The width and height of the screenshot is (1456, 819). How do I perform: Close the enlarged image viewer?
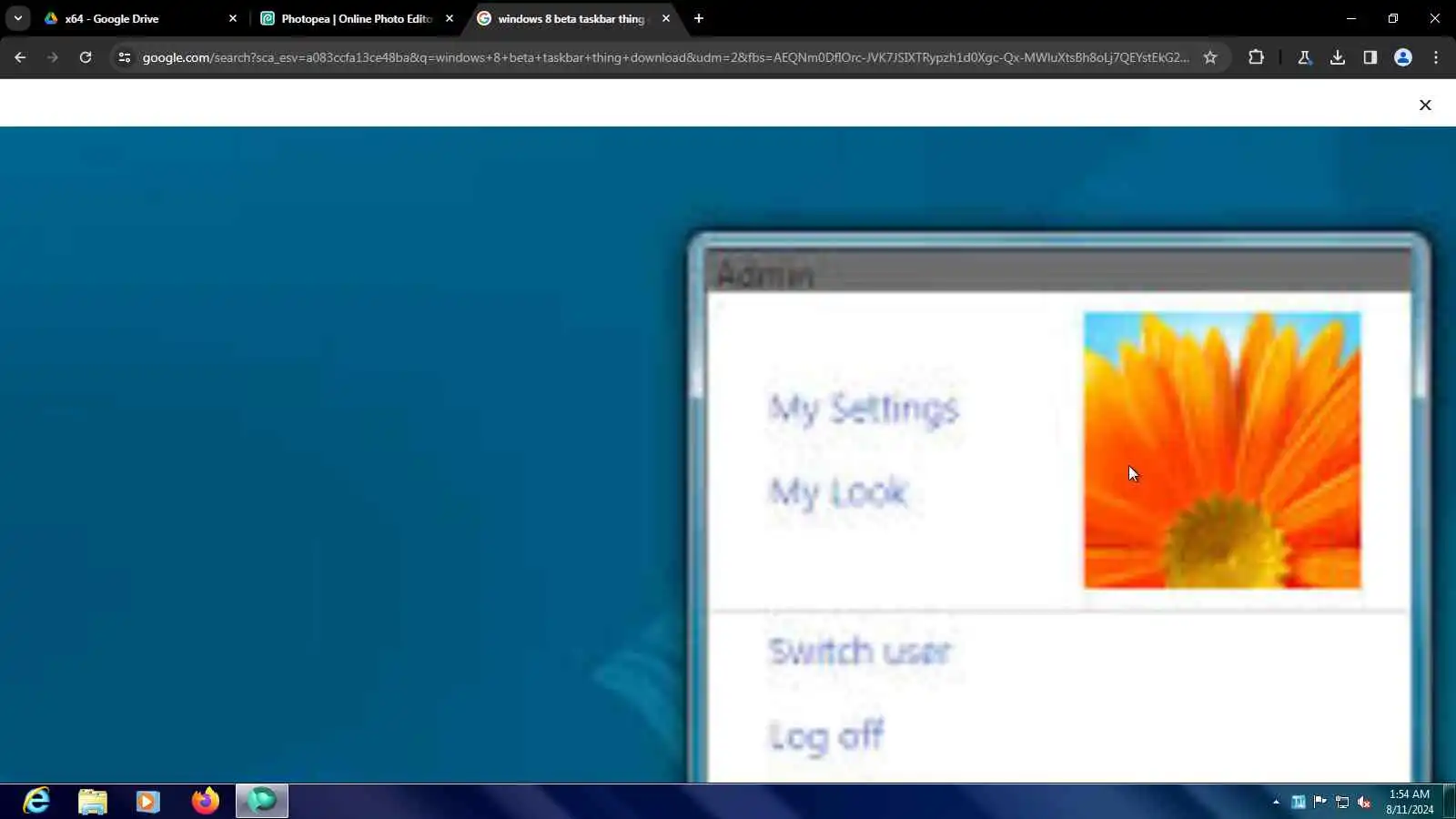pos(1425,106)
